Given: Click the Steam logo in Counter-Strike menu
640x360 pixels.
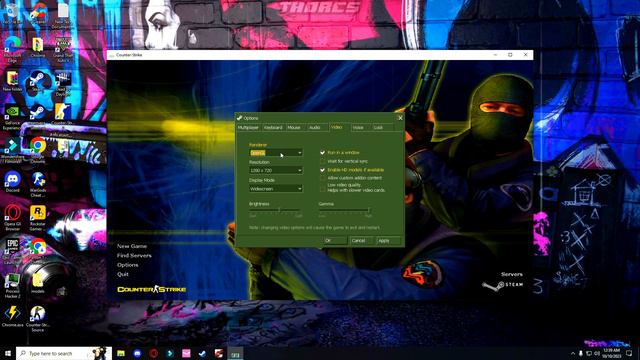Looking at the screenshot, I should tap(502, 285).
